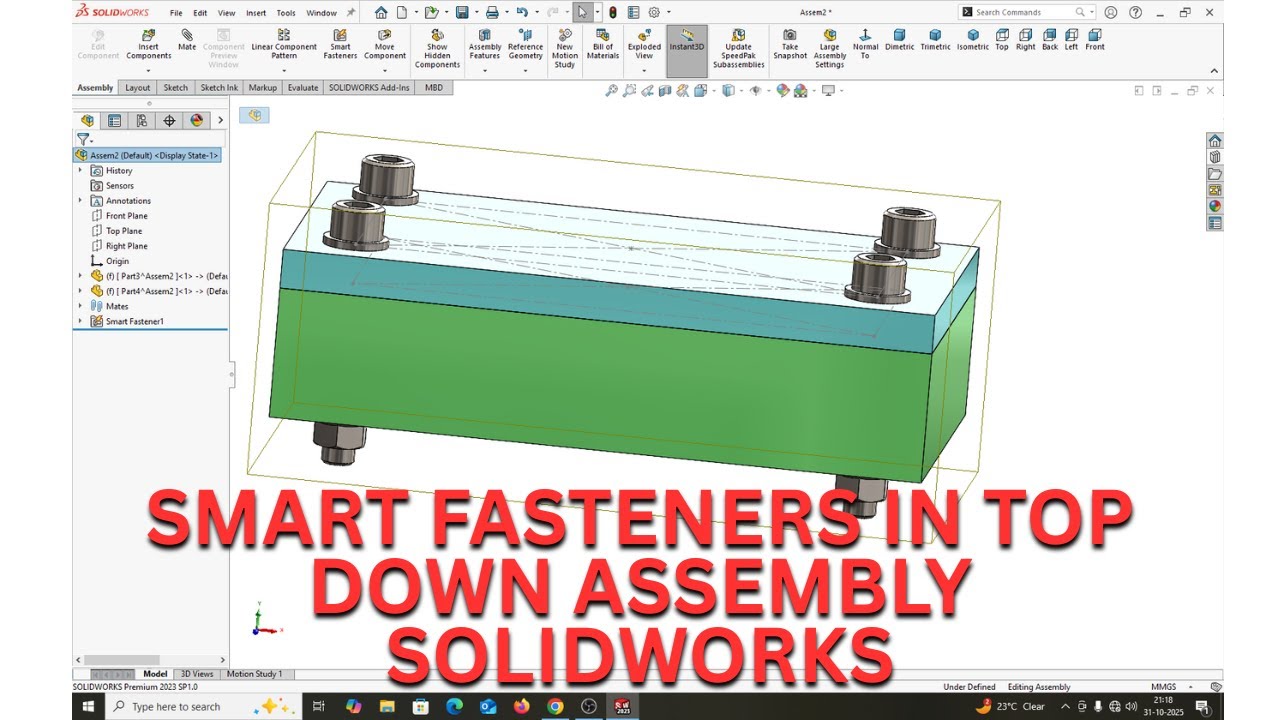The height and width of the screenshot is (720, 1280).
Task: Switch to the Sketch tab
Action: click(x=176, y=88)
